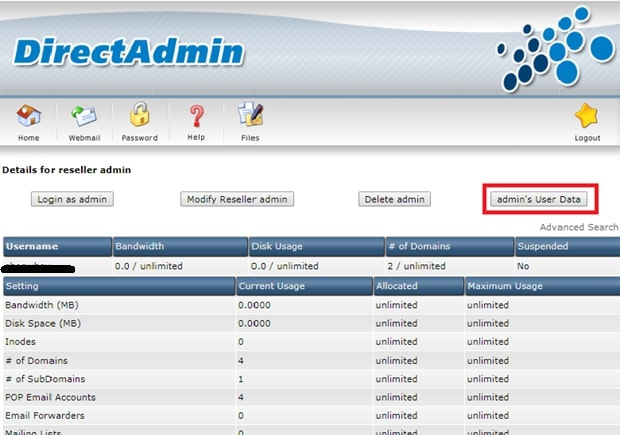This screenshot has height=435, width=620.
Task: Click the 'Details for reseller admin' heading
Action: point(66,170)
